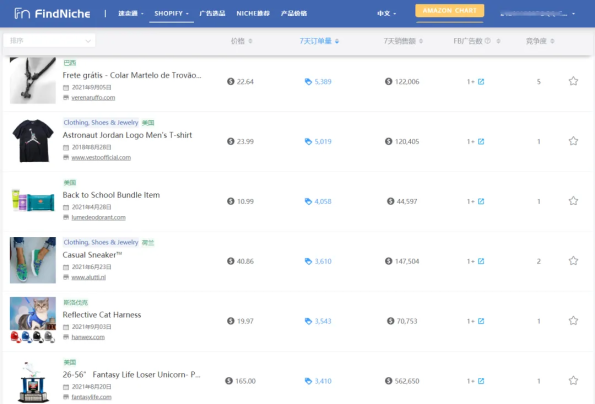Expand the SHOPIFY menu dropdown
This screenshot has width=595, height=404.
tap(171, 14)
